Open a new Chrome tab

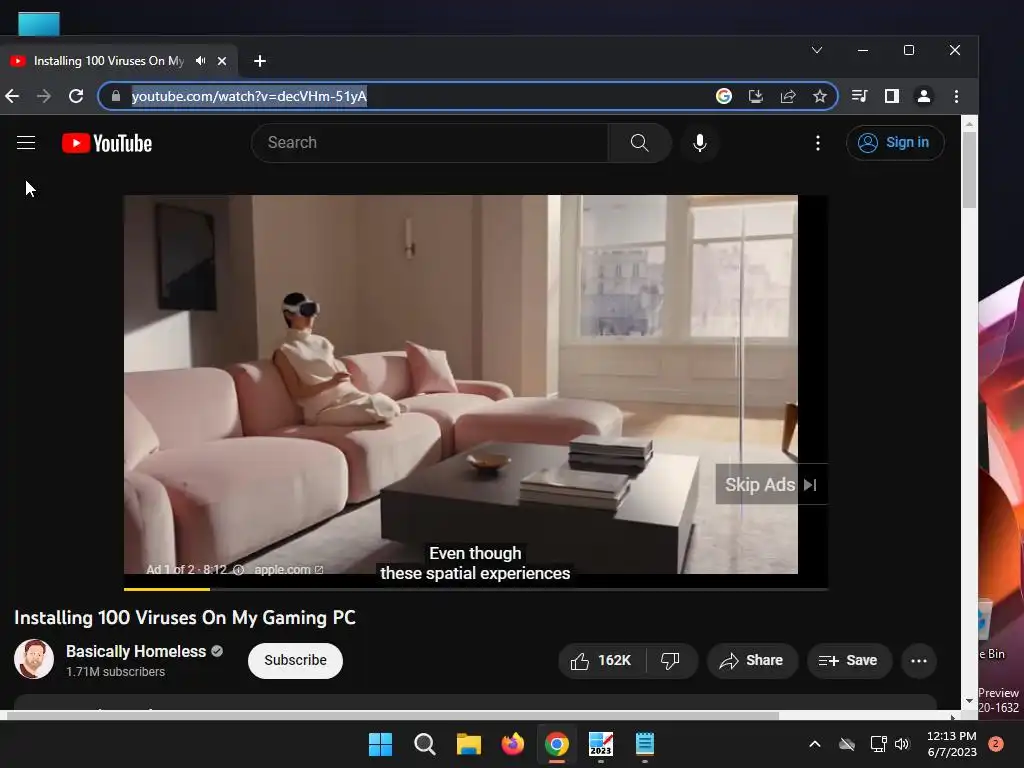coord(260,61)
